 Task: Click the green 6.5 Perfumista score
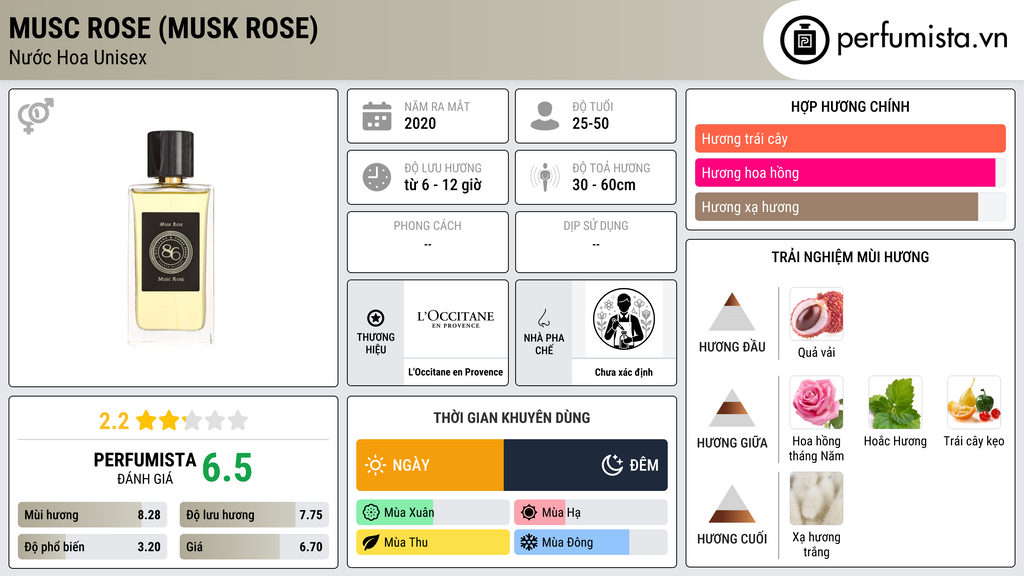pyautogui.click(x=227, y=468)
